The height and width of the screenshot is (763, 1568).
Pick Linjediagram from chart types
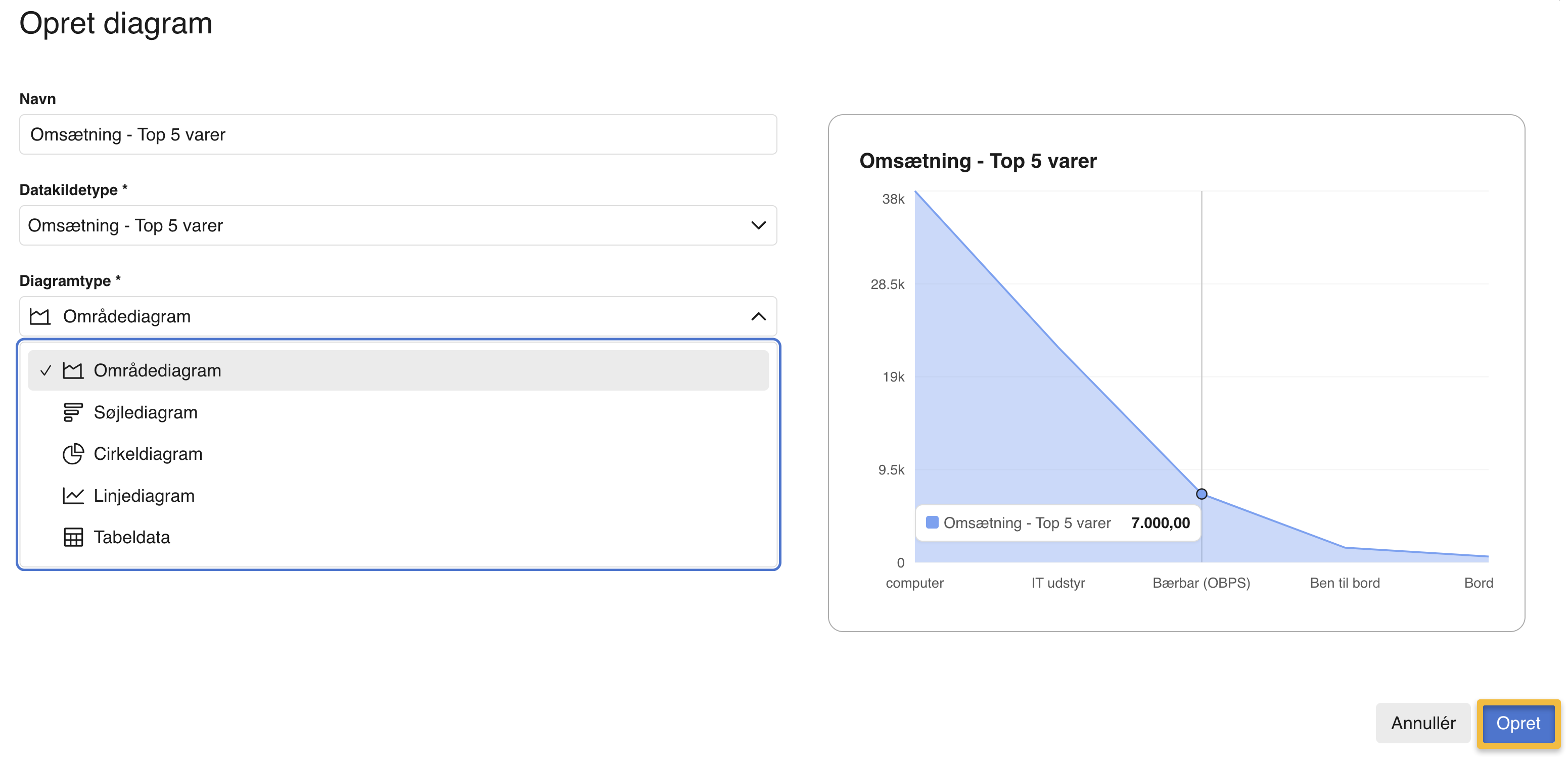144,496
